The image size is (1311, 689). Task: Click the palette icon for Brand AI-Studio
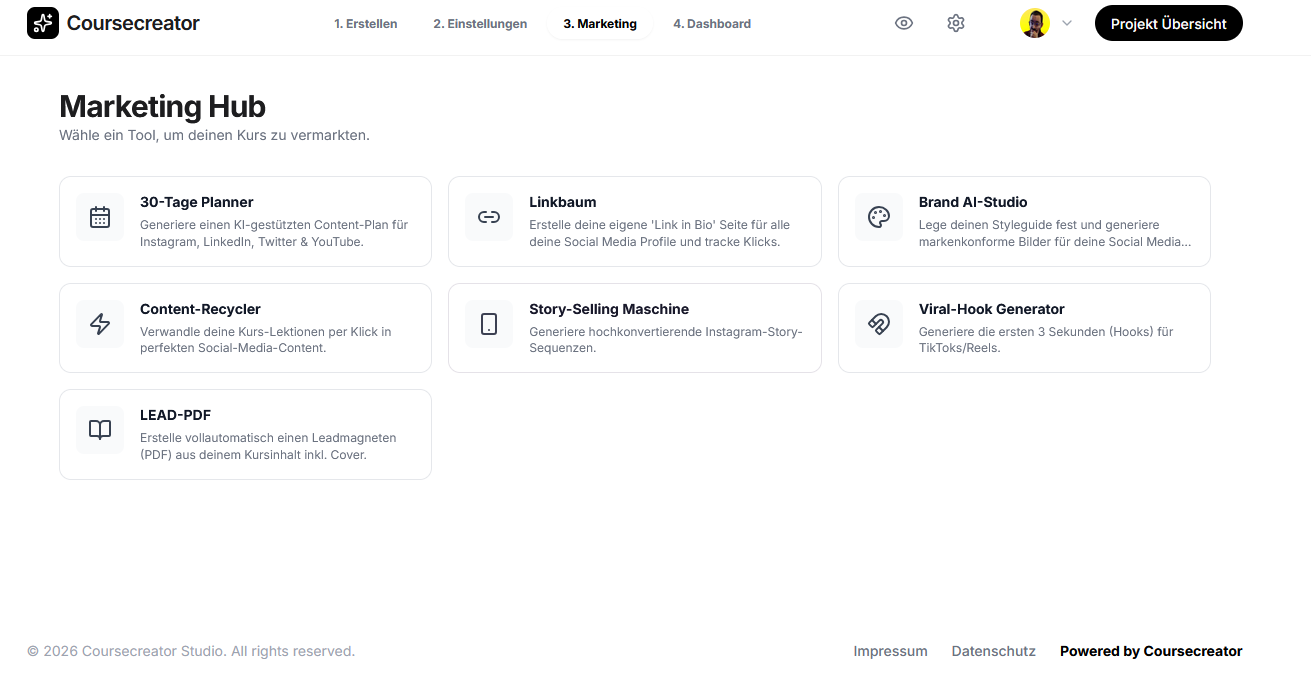click(x=879, y=217)
